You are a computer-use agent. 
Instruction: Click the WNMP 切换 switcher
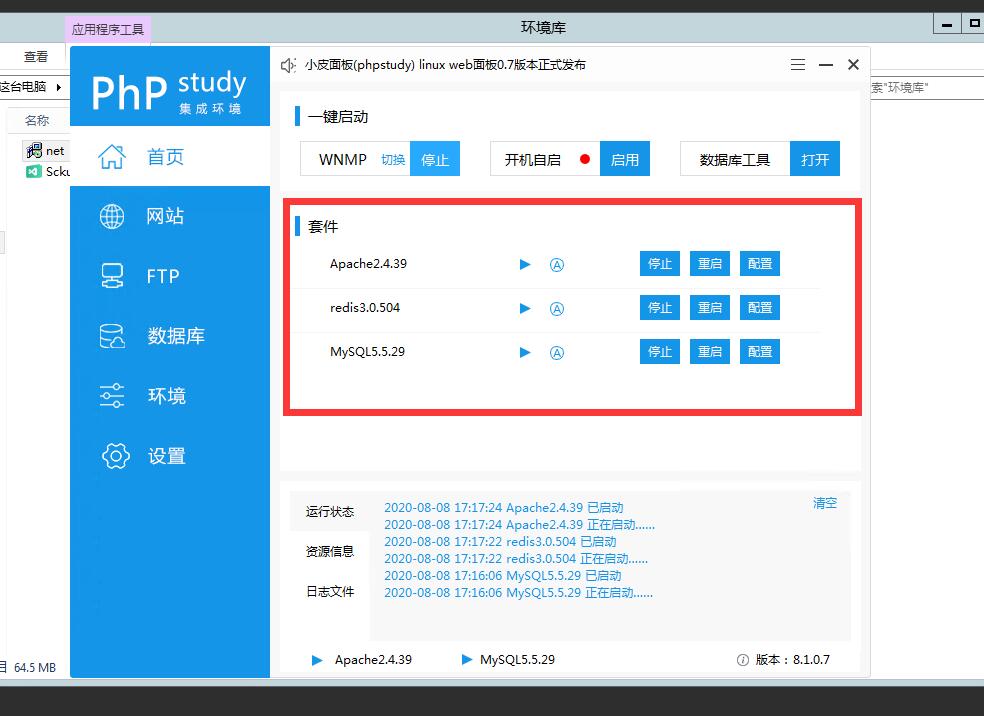point(393,160)
